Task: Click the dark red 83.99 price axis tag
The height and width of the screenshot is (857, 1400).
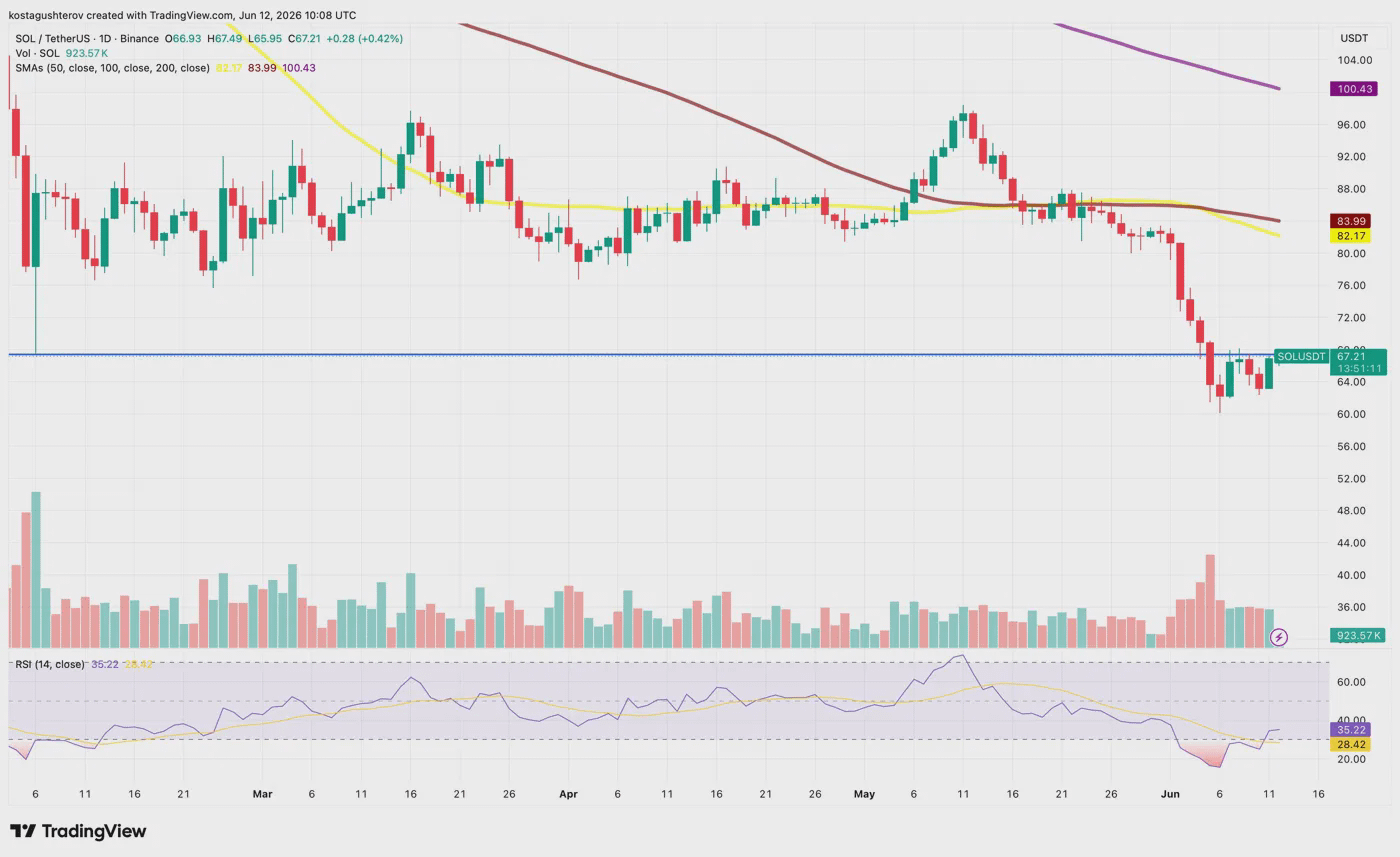Action: coord(1351,221)
